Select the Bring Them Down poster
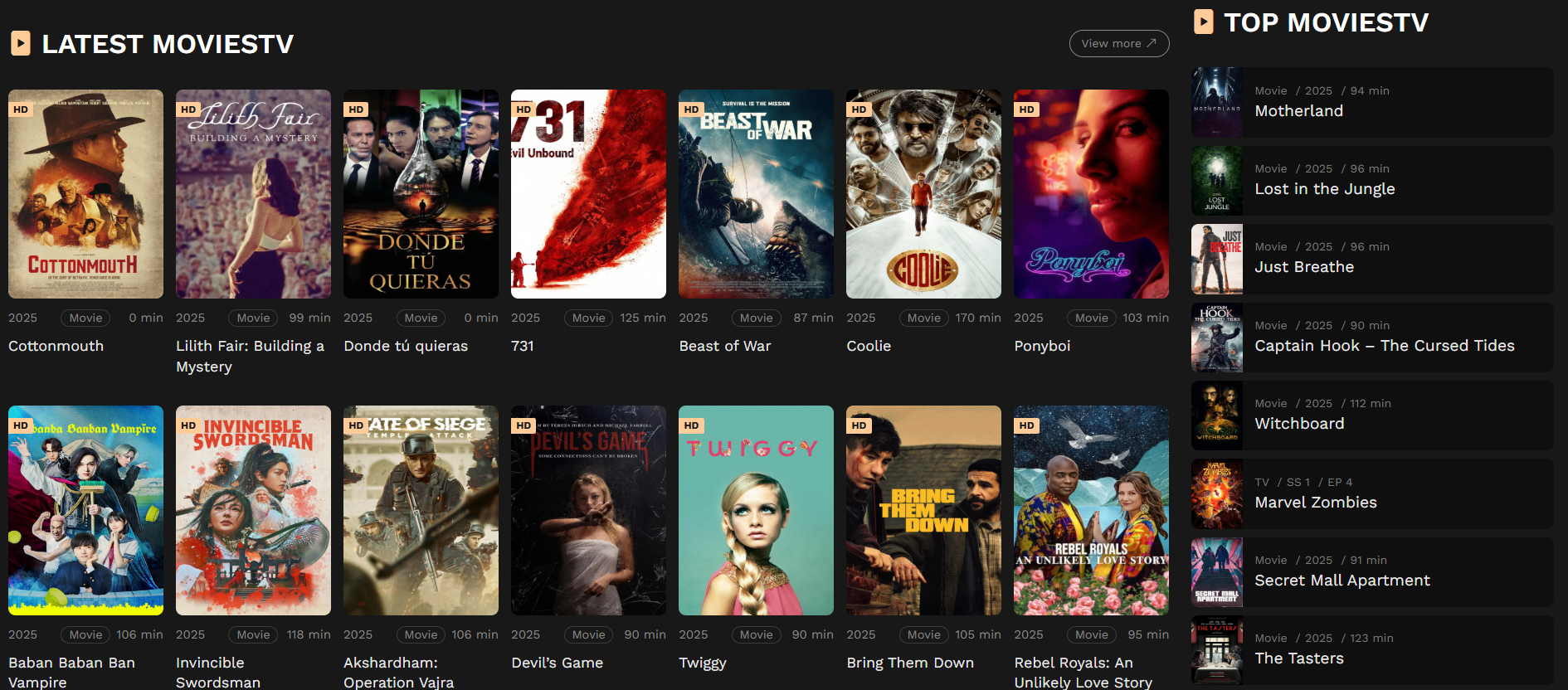 [x=923, y=510]
